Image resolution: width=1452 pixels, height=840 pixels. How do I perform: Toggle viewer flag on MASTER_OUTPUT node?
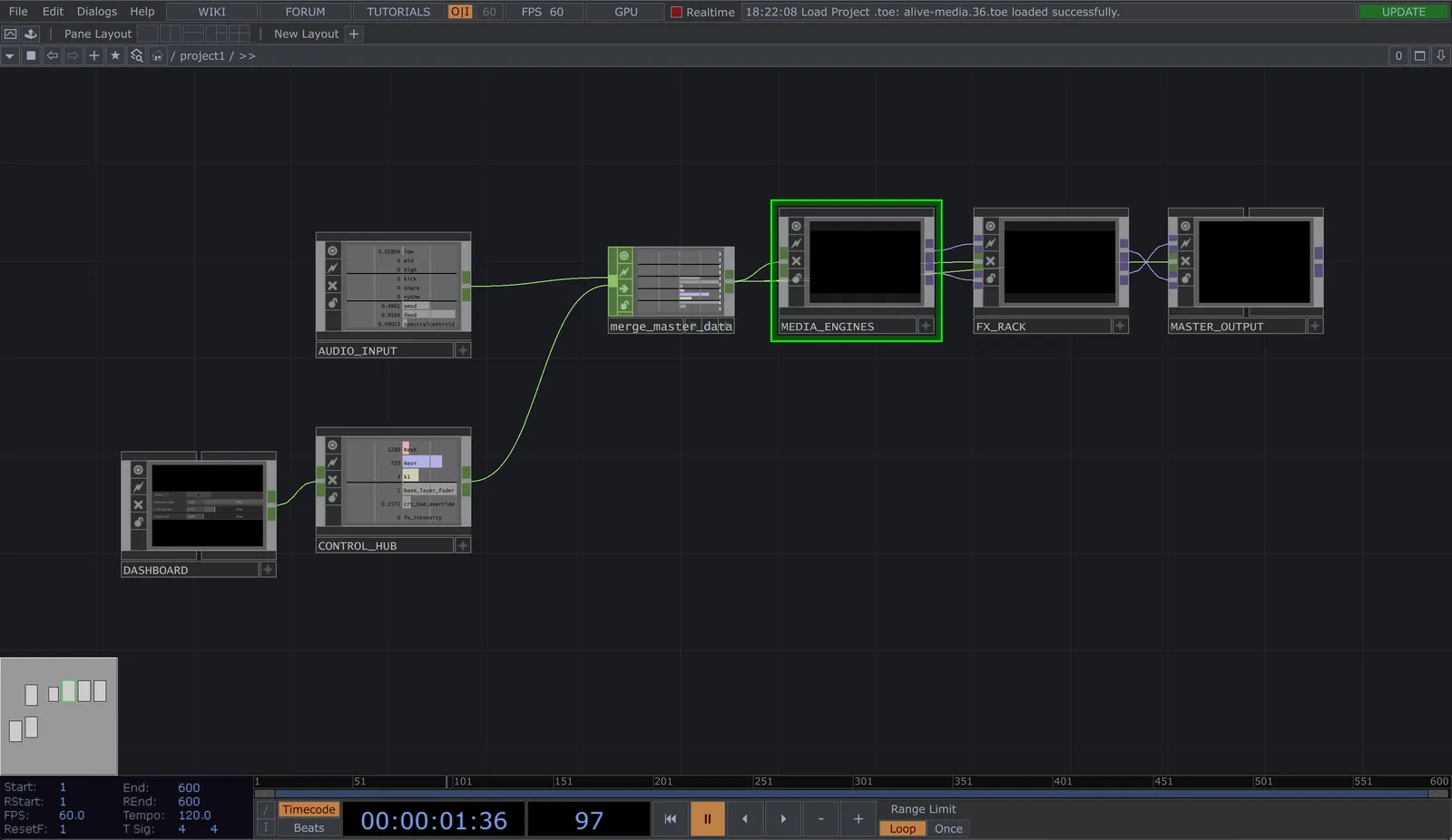pos(1185,226)
